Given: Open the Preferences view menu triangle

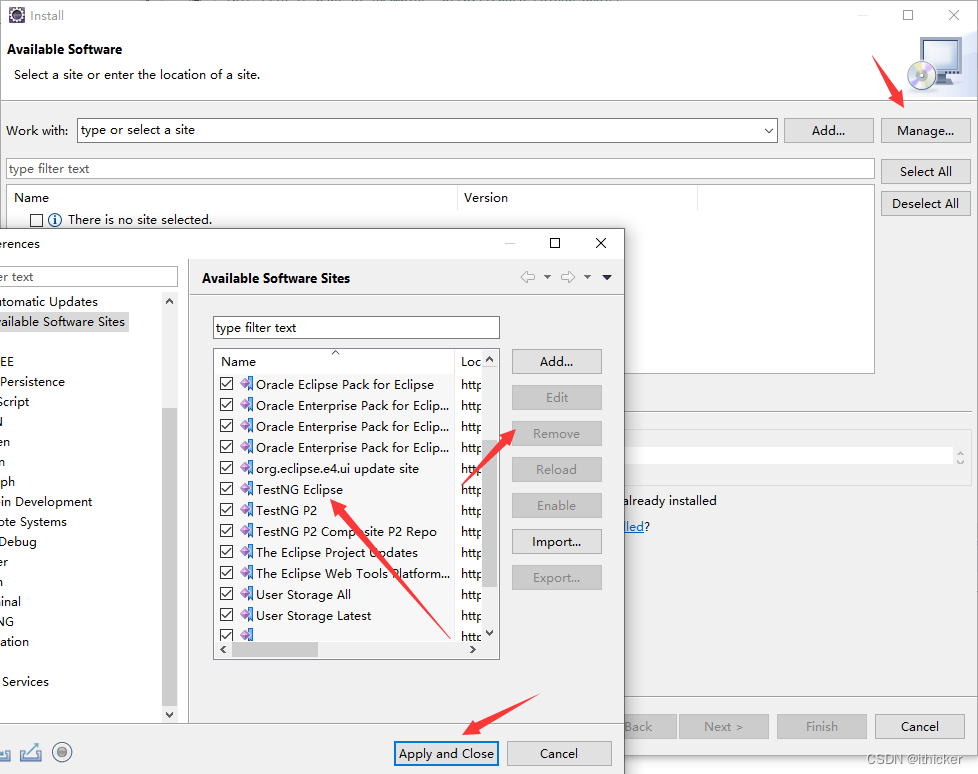Looking at the screenshot, I should pos(607,277).
